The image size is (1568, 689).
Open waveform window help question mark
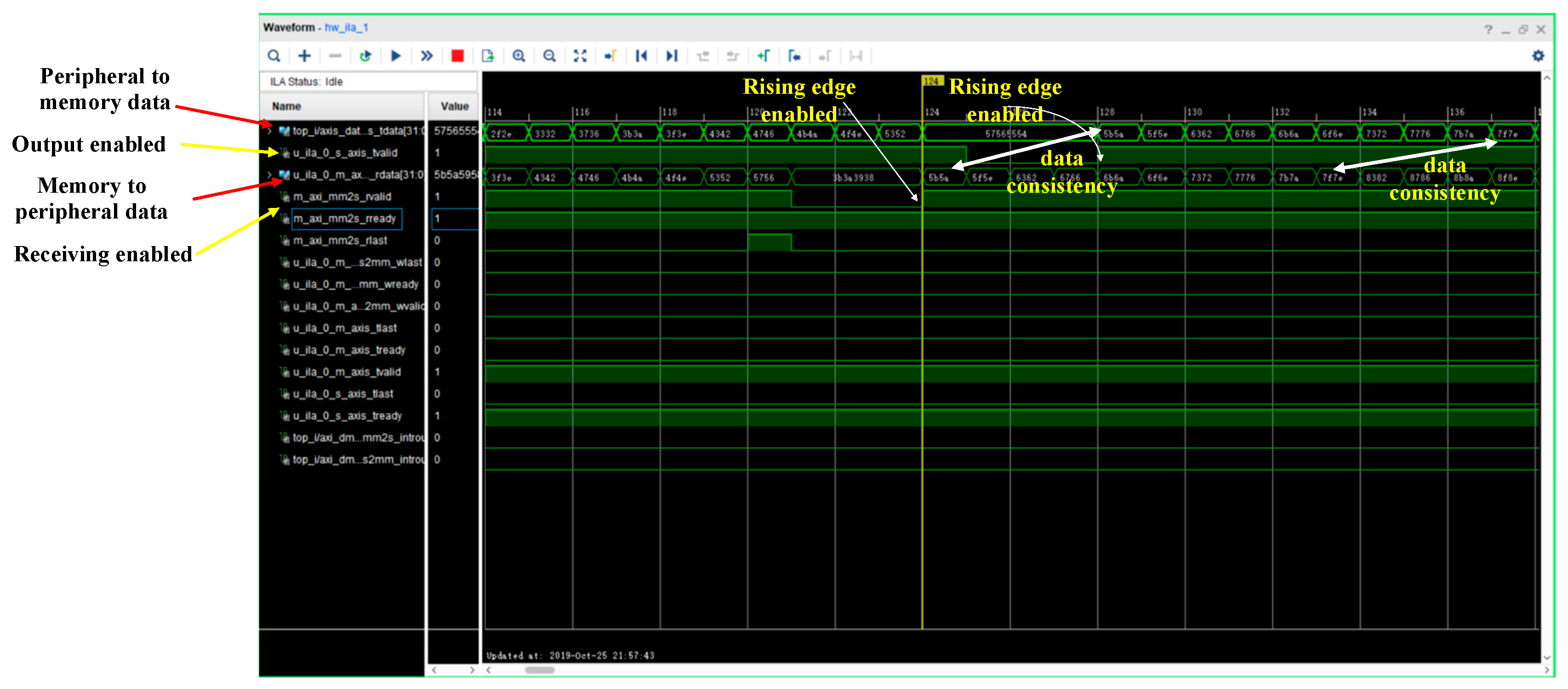(x=1488, y=29)
